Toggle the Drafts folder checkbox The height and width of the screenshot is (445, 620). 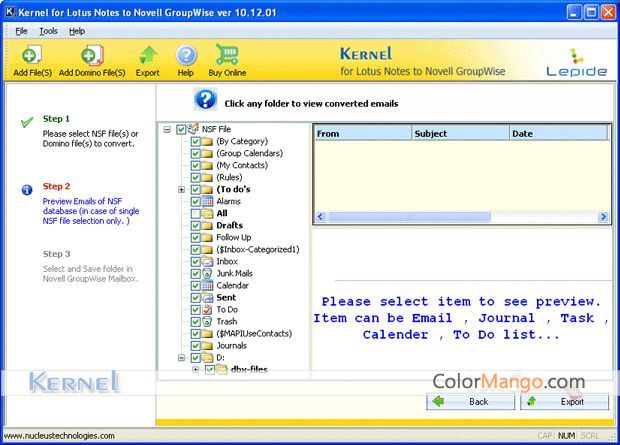point(196,225)
